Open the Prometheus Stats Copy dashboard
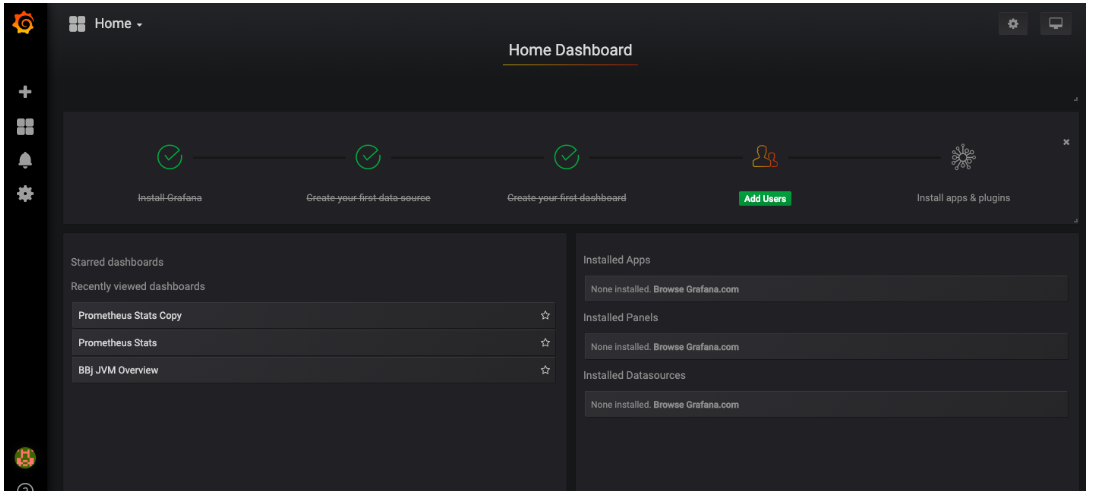Screen dimensions: 1095x491 click(x=313, y=316)
